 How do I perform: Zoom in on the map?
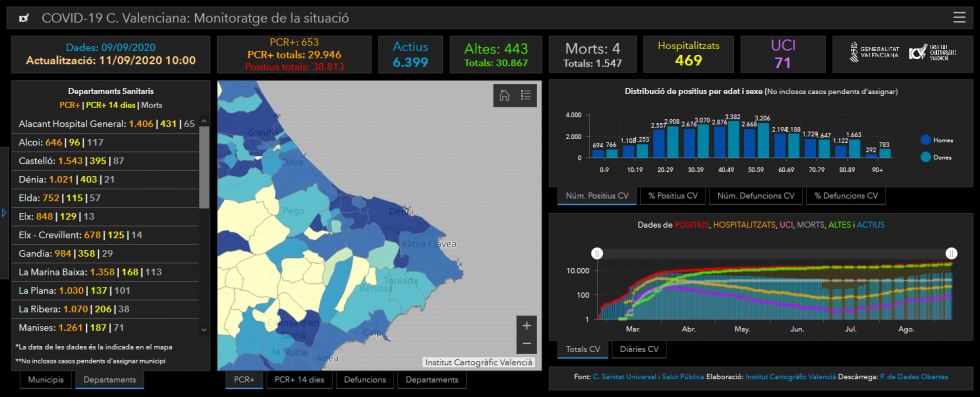pyautogui.click(x=526, y=326)
